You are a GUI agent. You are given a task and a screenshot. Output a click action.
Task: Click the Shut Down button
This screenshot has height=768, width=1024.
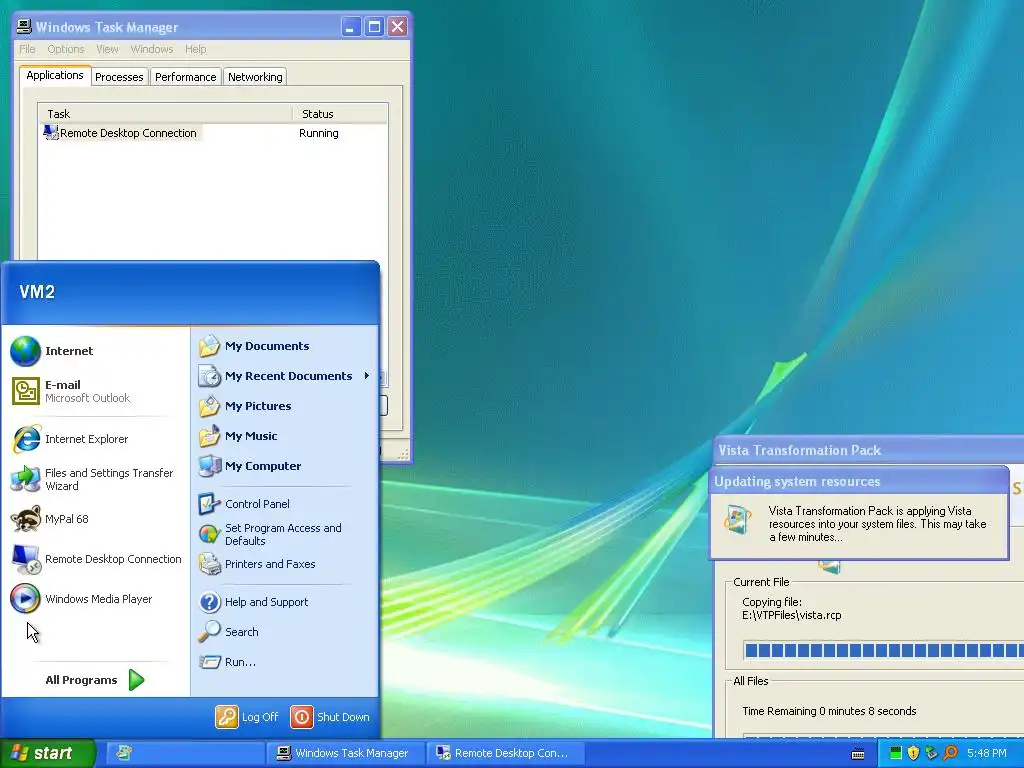pos(330,717)
